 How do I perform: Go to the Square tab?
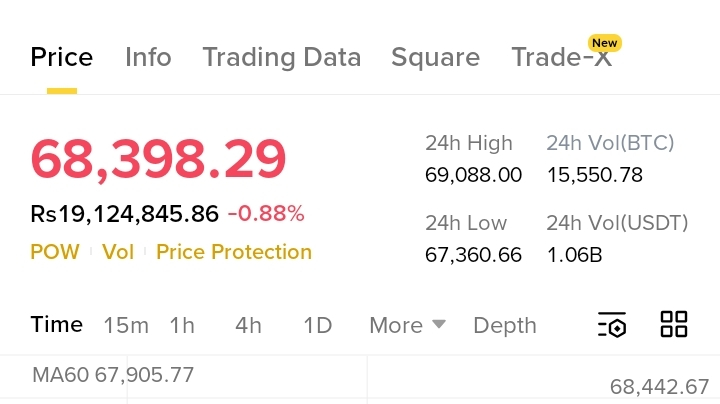click(435, 57)
